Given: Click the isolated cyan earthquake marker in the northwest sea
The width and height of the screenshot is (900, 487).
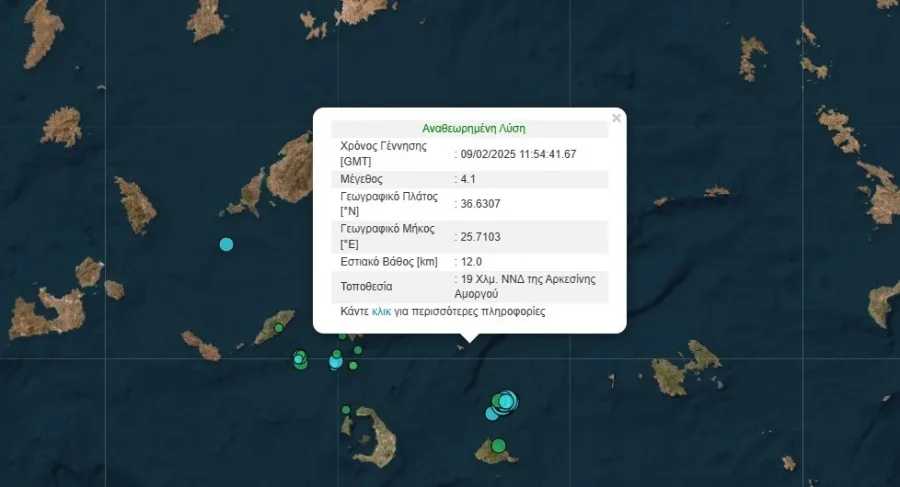Looking at the screenshot, I should click(227, 244).
